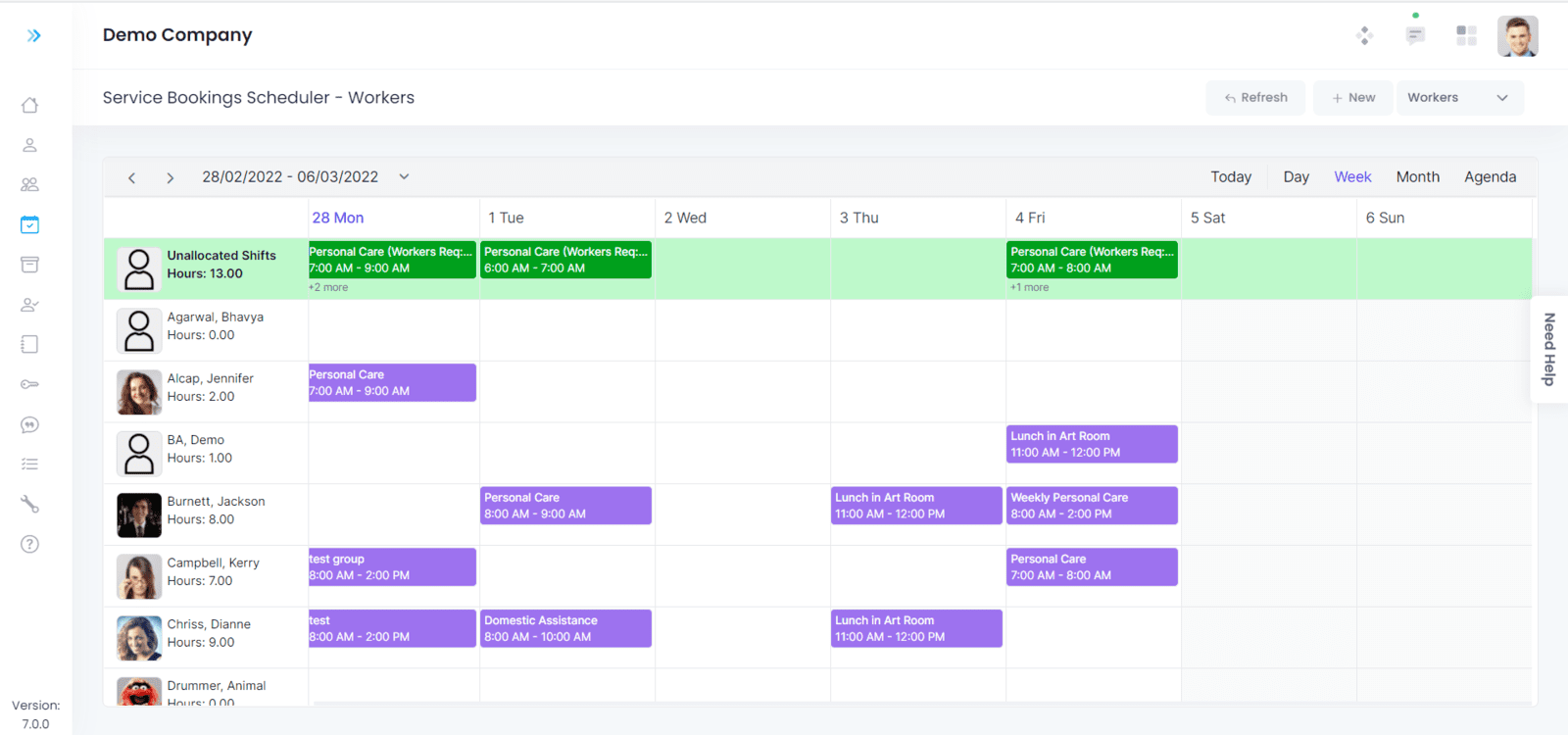Open the apps grid icon in header

1466,36
